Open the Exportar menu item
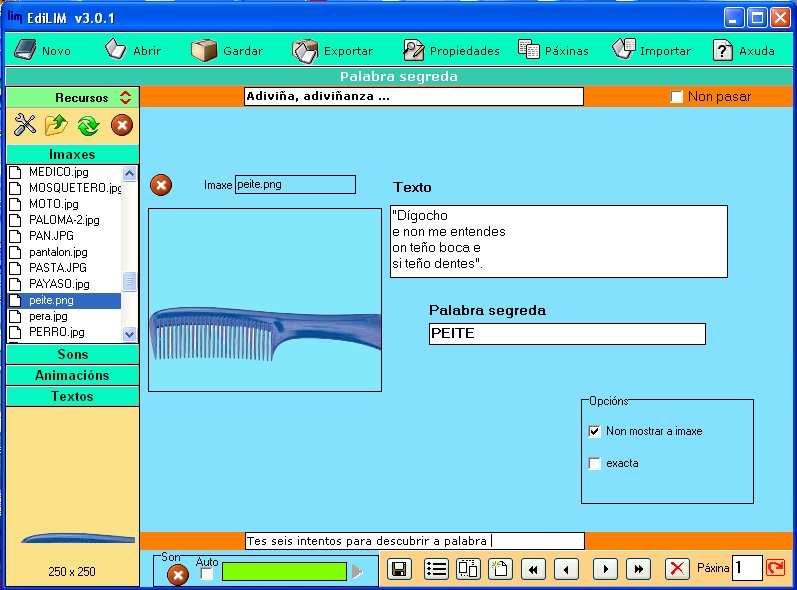The image size is (797, 590). click(333, 50)
